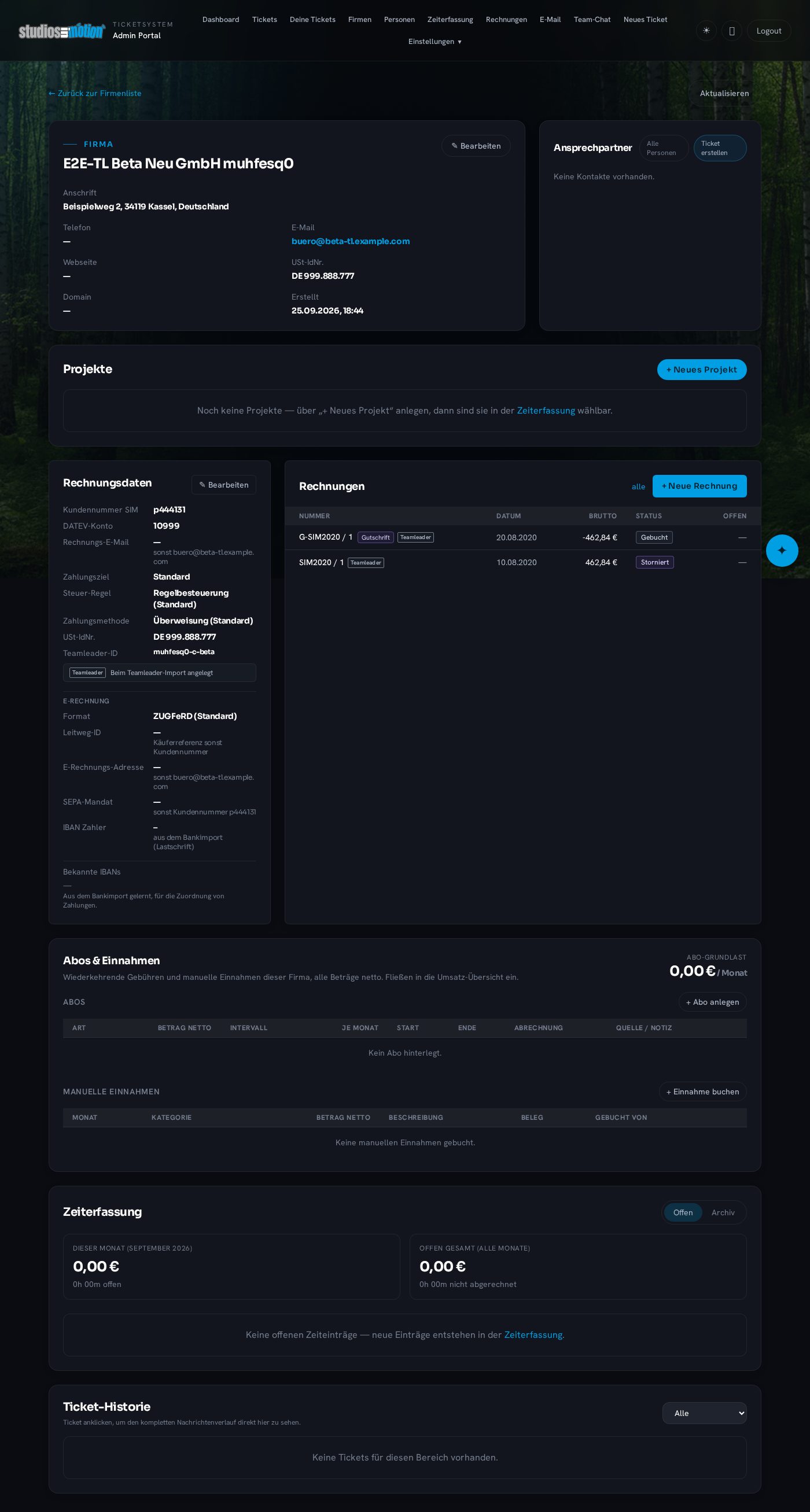Click the Teamleader badge on SIM2020 / 1

pos(366,562)
